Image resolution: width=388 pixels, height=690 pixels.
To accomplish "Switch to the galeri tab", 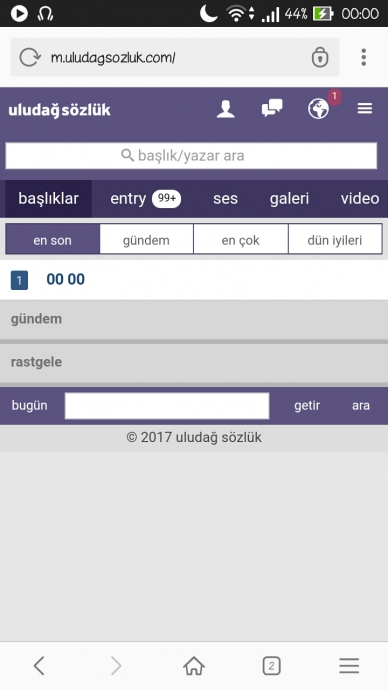I will 289,199.
